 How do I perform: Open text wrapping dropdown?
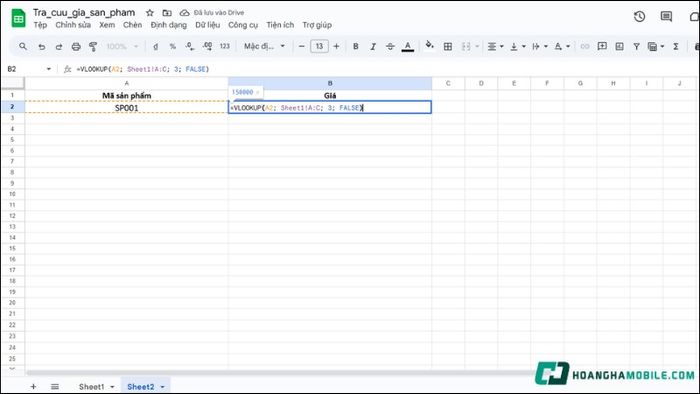pos(540,46)
